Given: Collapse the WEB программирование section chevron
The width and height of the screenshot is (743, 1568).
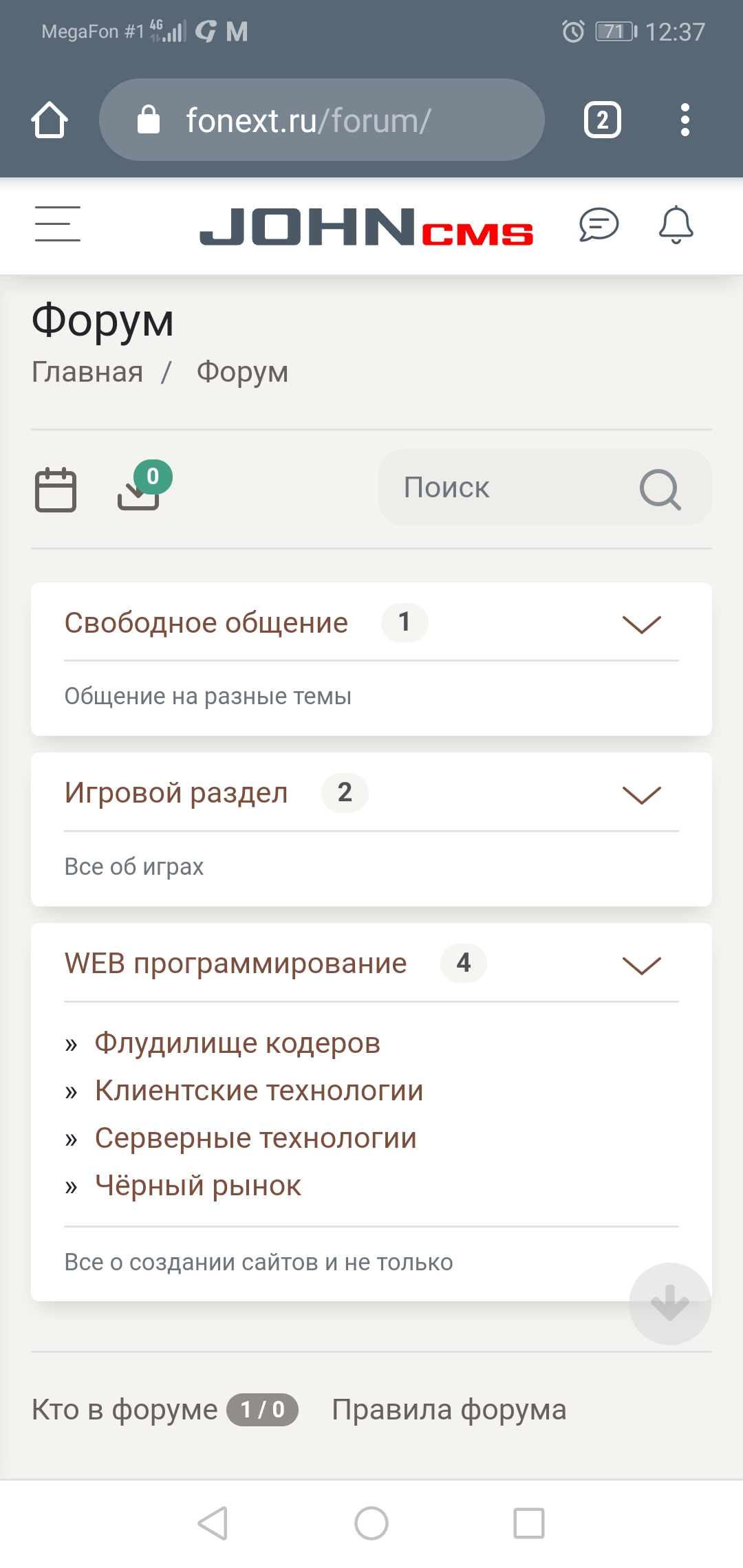Looking at the screenshot, I should pyautogui.click(x=641, y=965).
